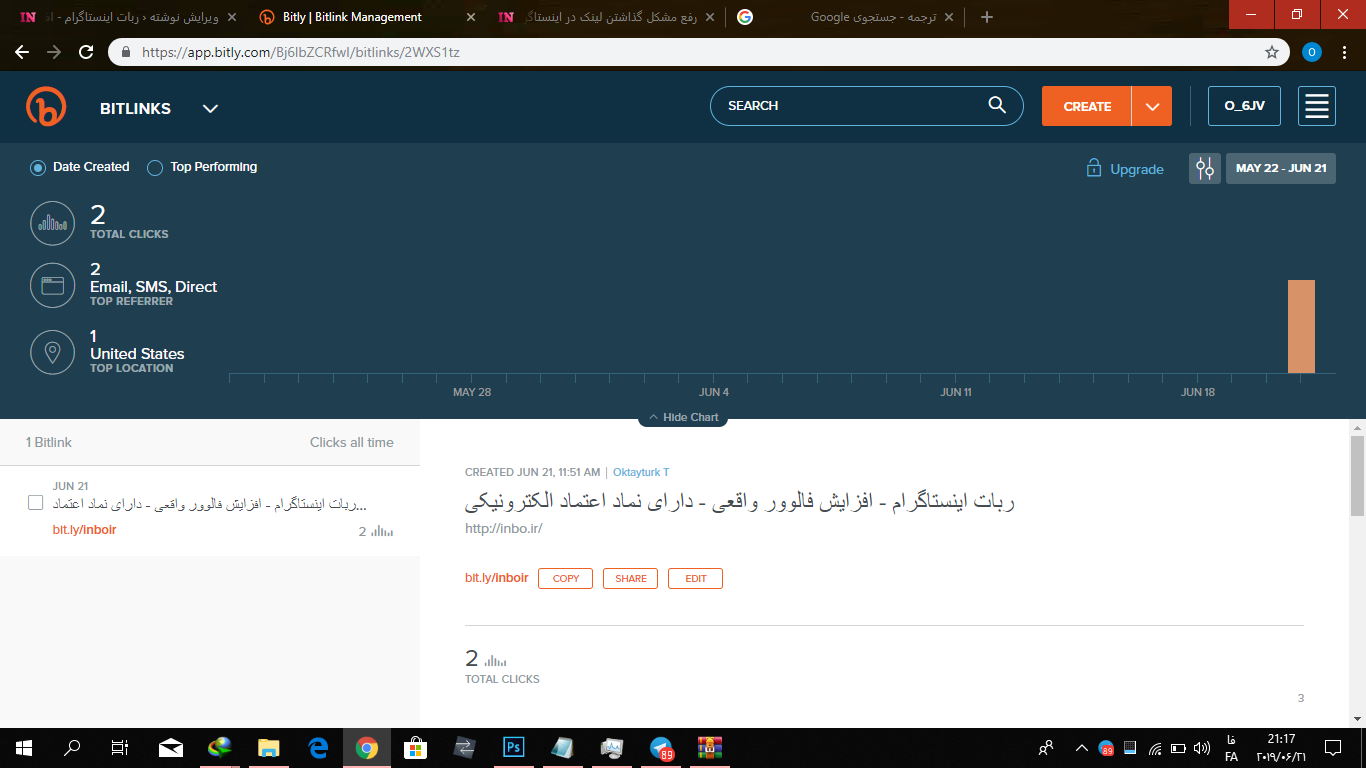Go back with the browser back arrow

[22, 52]
